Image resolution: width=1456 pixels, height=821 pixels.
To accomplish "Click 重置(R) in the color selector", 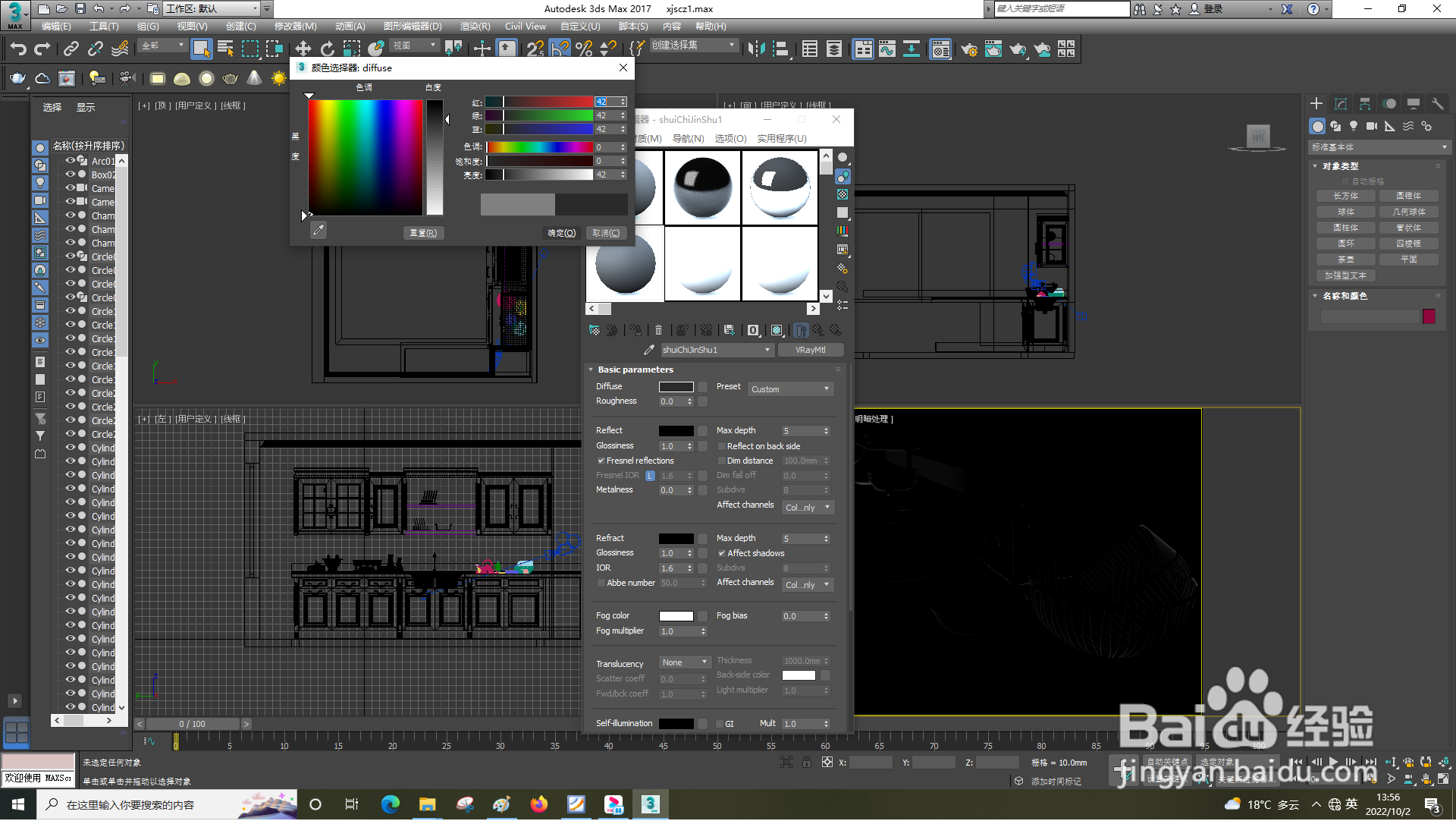I will tap(423, 233).
